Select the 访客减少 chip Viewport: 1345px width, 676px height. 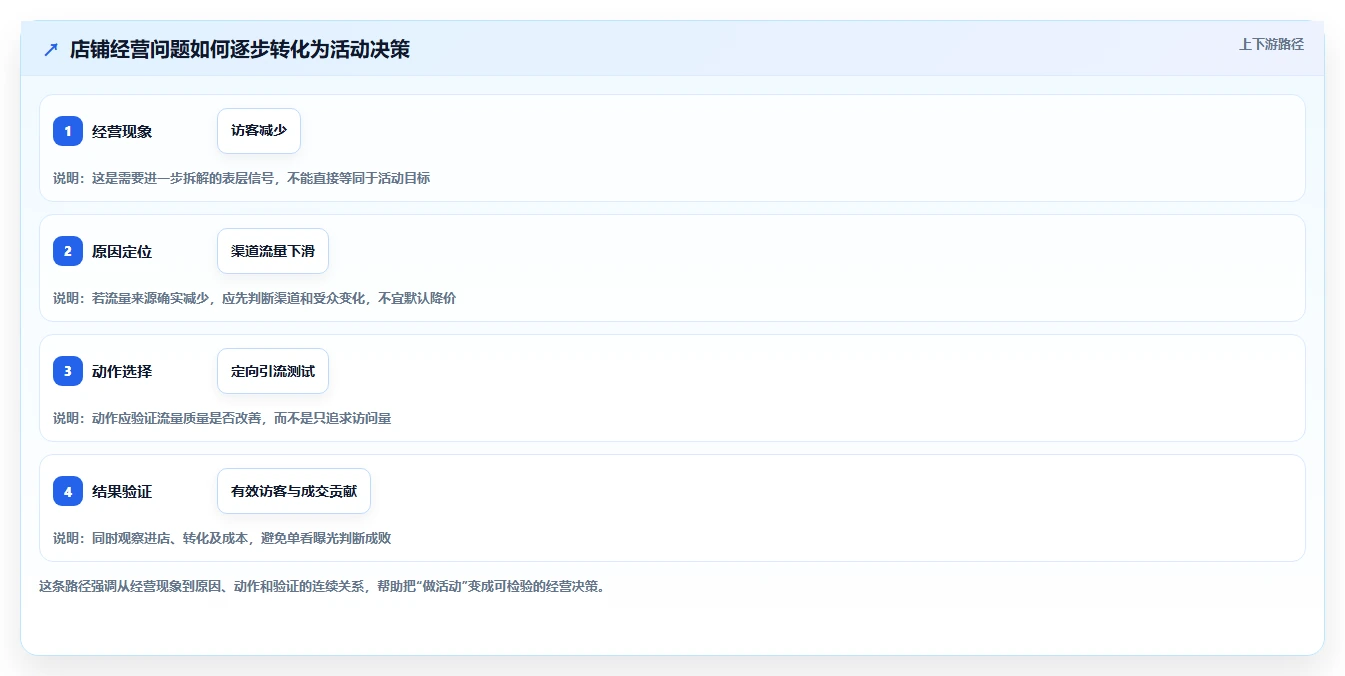[x=259, y=131]
